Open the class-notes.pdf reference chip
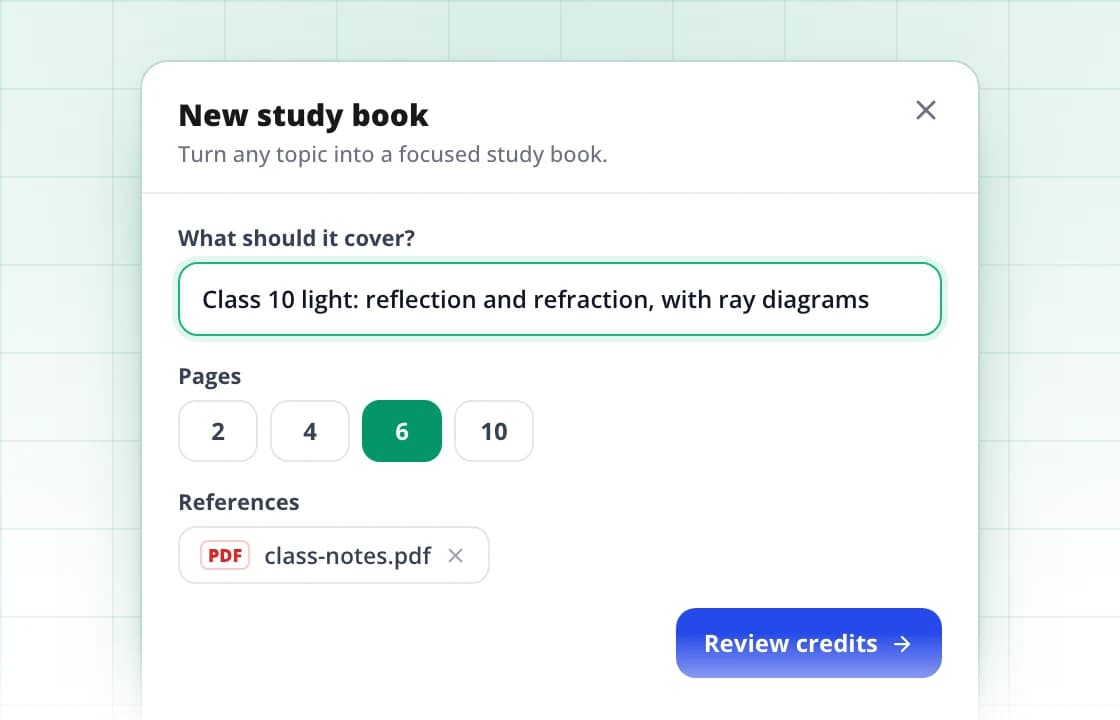Image resolution: width=1120 pixels, height=720 pixels. pos(334,555)
